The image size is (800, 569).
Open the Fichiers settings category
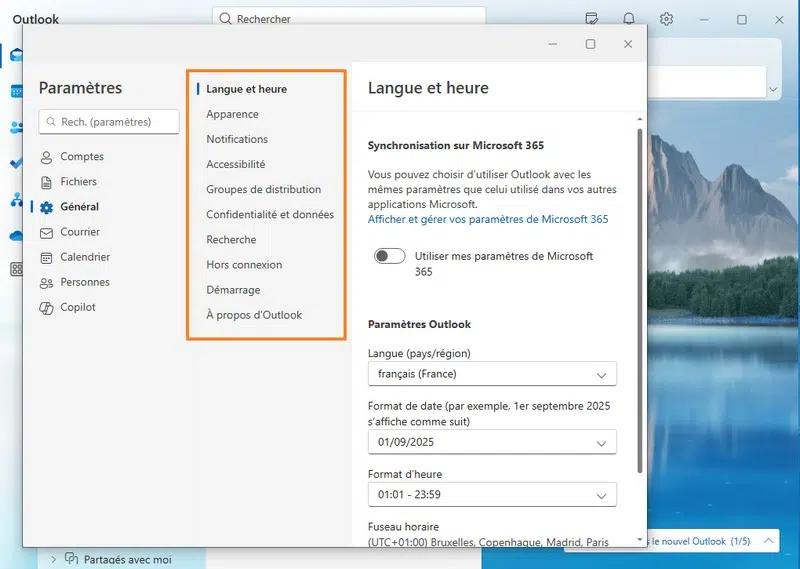(78, 182)
